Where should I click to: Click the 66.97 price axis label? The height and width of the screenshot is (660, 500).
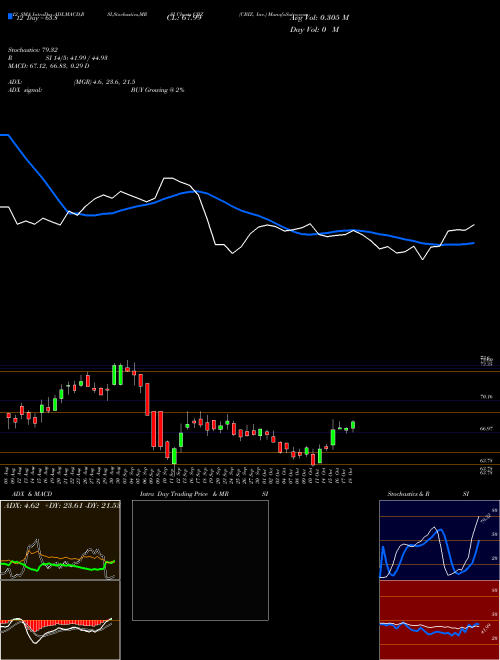pyautogui.click(x=486, y=428)
